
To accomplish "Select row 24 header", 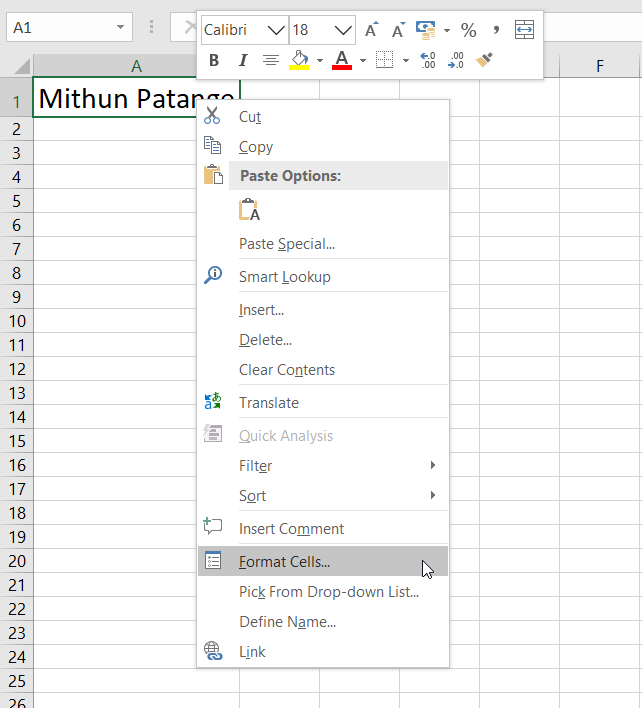I will [x=16, y=657].
